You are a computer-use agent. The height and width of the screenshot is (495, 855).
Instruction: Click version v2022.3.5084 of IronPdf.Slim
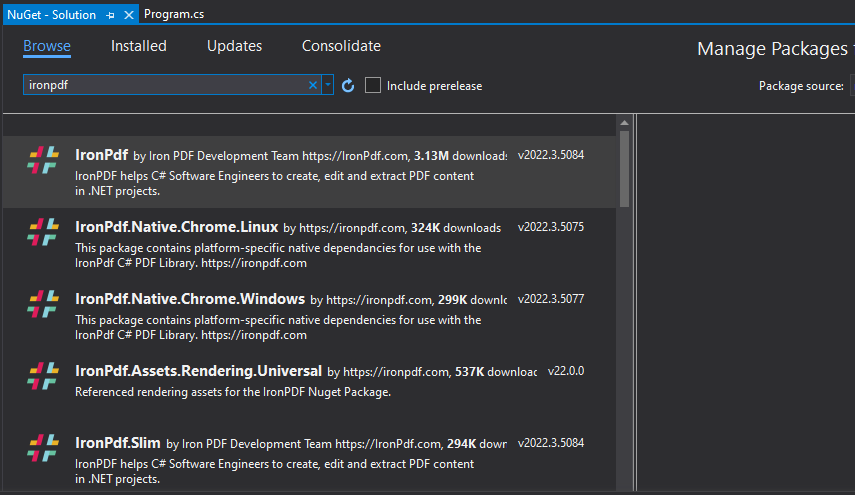click(551, 443)
